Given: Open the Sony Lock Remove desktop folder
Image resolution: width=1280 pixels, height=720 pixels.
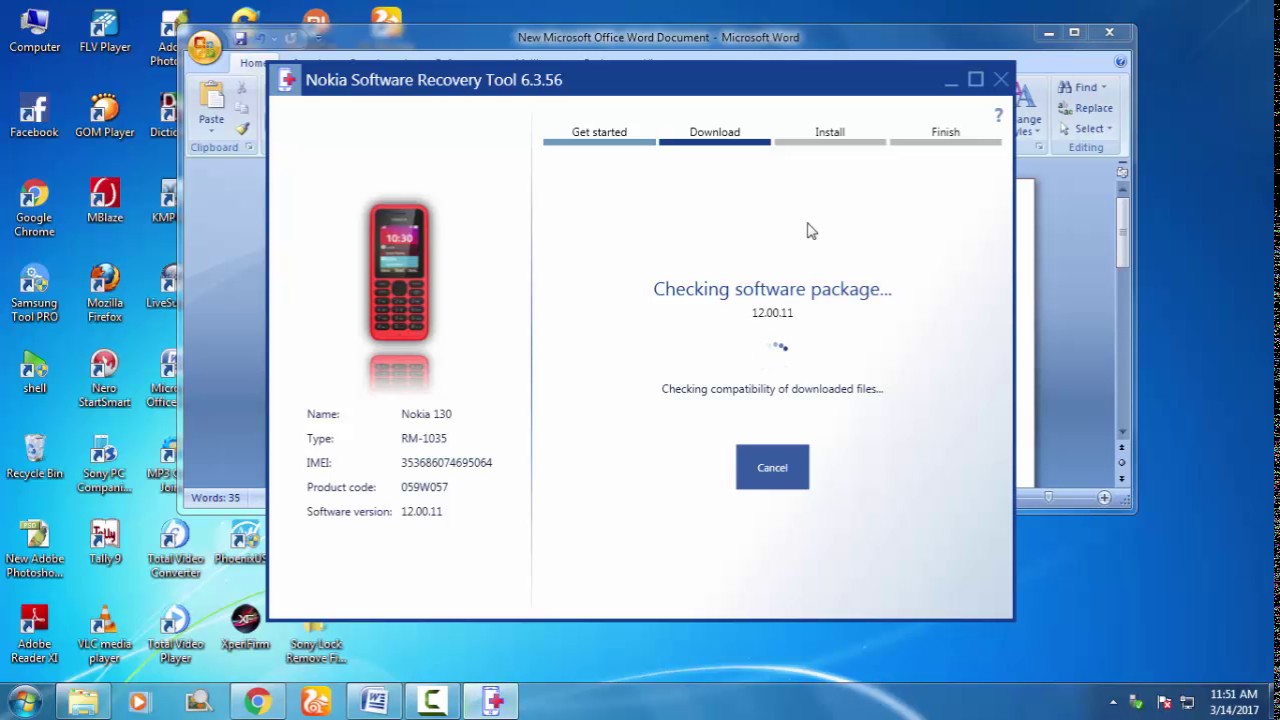Looking at the screenshot, I should point(316,640).
